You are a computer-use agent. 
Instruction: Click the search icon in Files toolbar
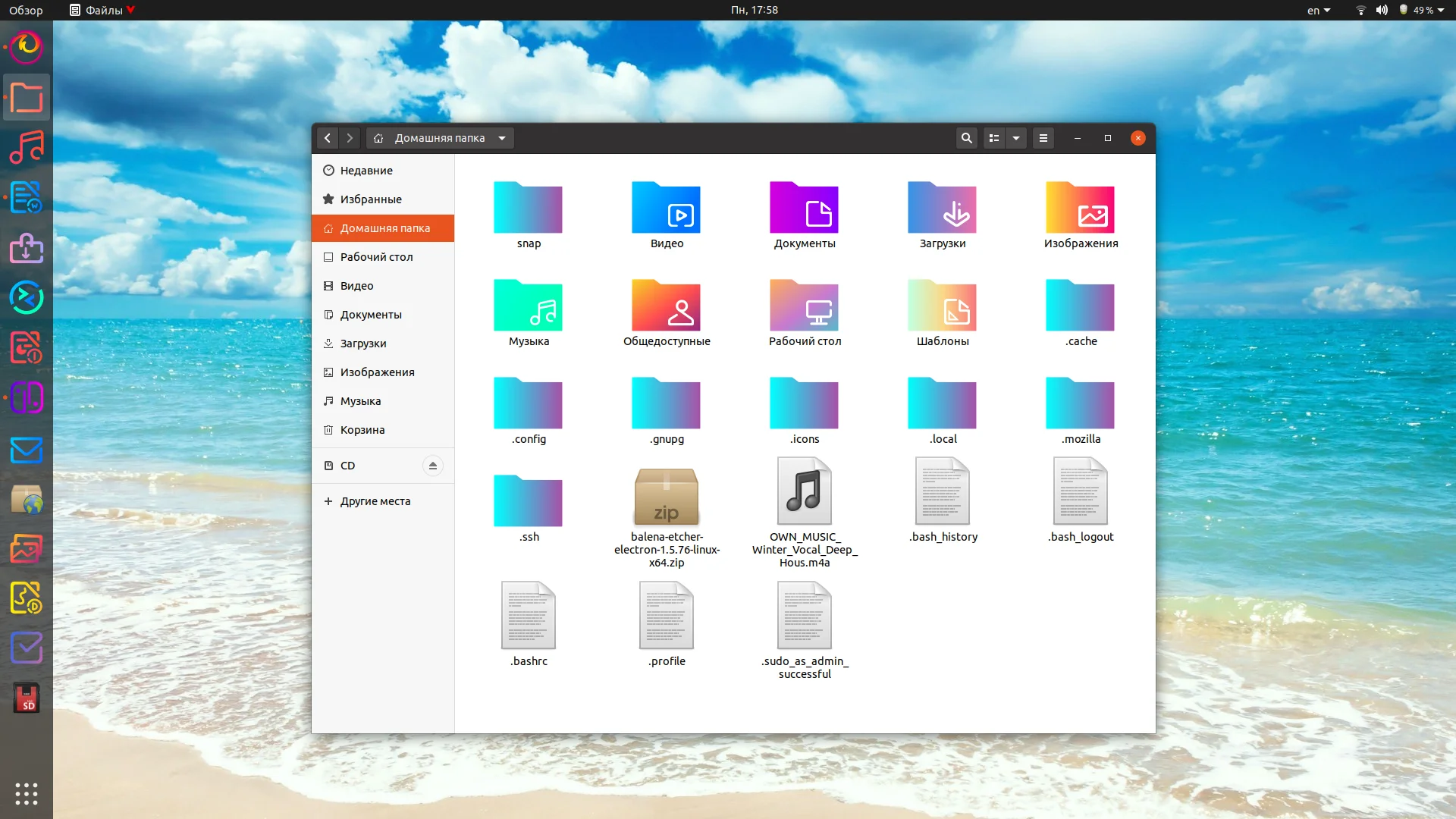tap(966, 138)
